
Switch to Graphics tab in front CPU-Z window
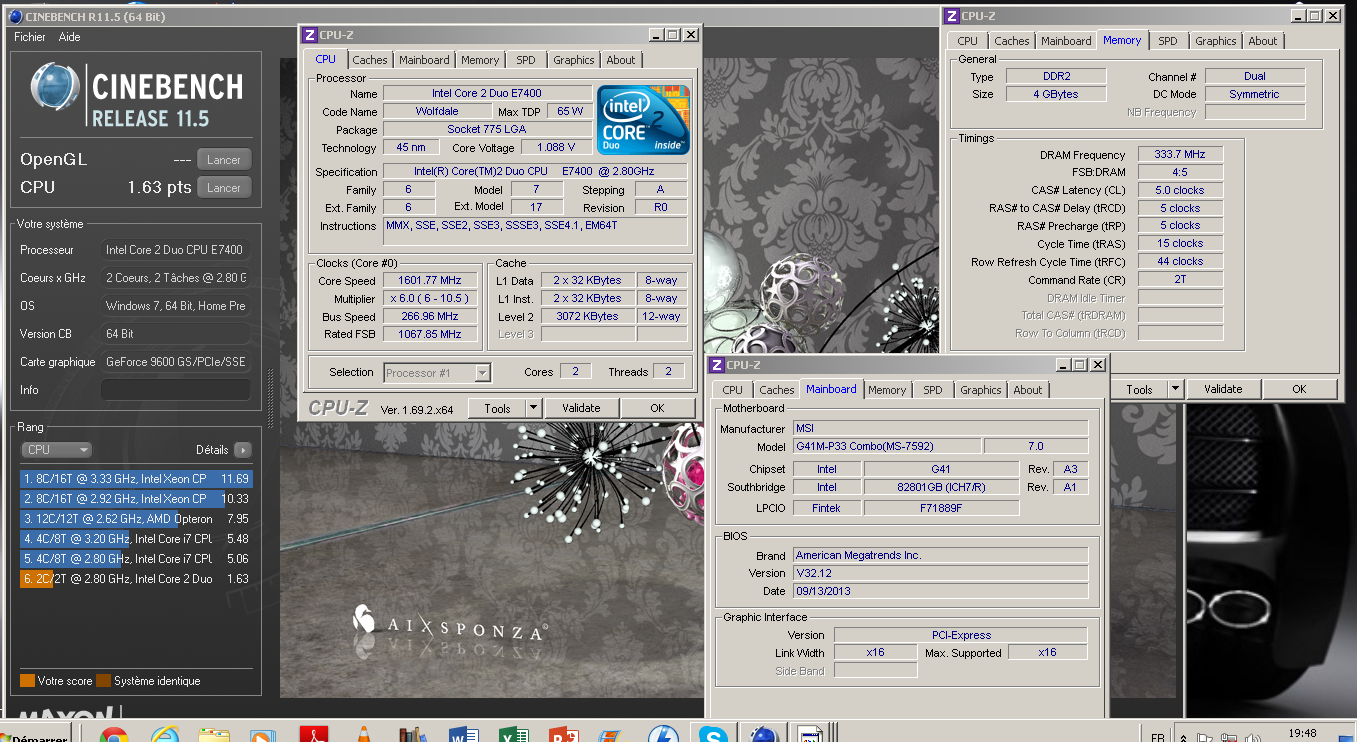(x=574, y=60)
